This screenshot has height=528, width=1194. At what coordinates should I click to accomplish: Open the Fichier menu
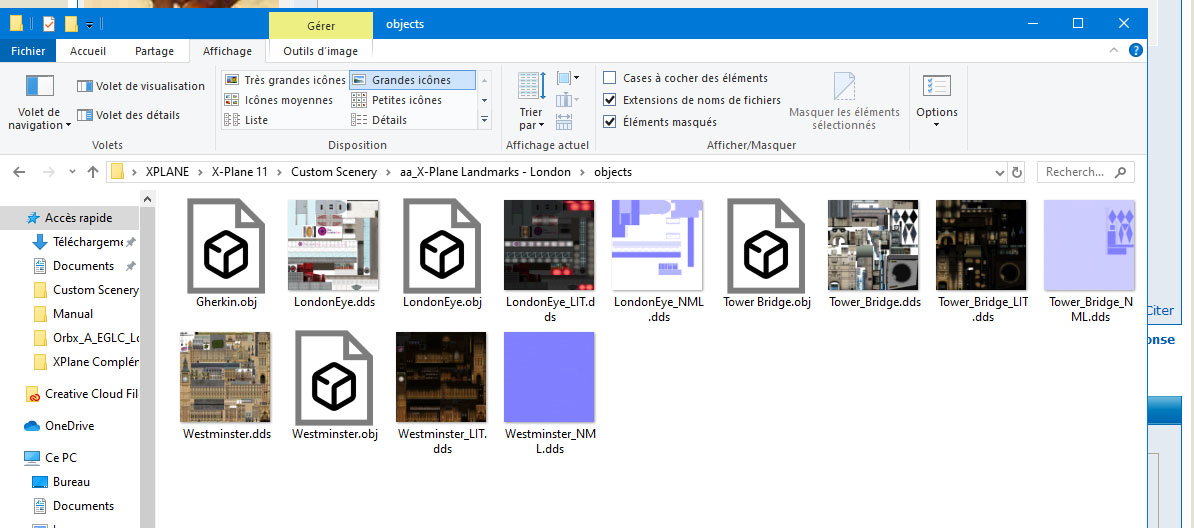click(28, 51)
